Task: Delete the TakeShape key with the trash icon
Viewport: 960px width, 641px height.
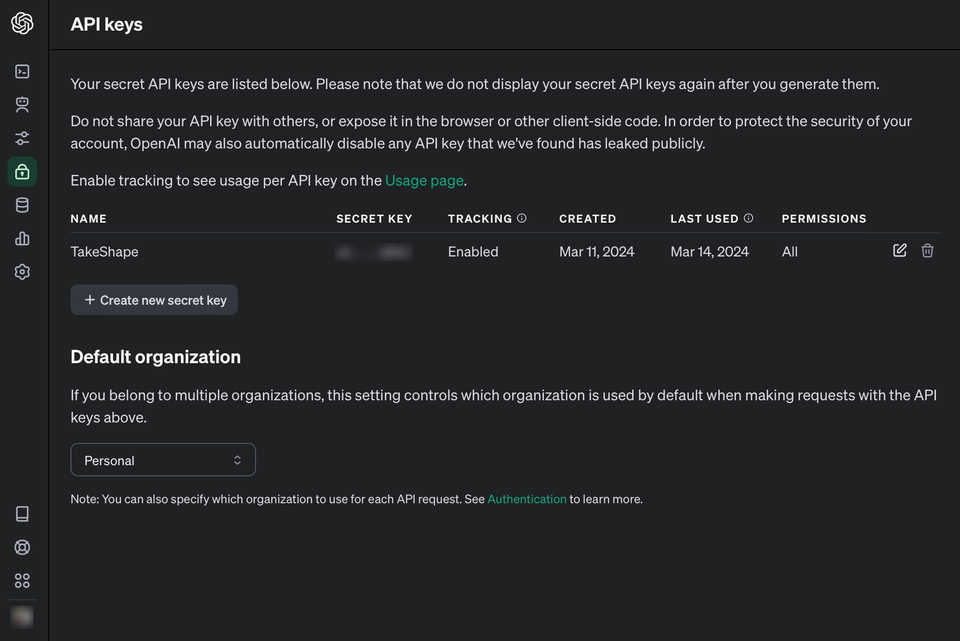Action: coord(927,251)
